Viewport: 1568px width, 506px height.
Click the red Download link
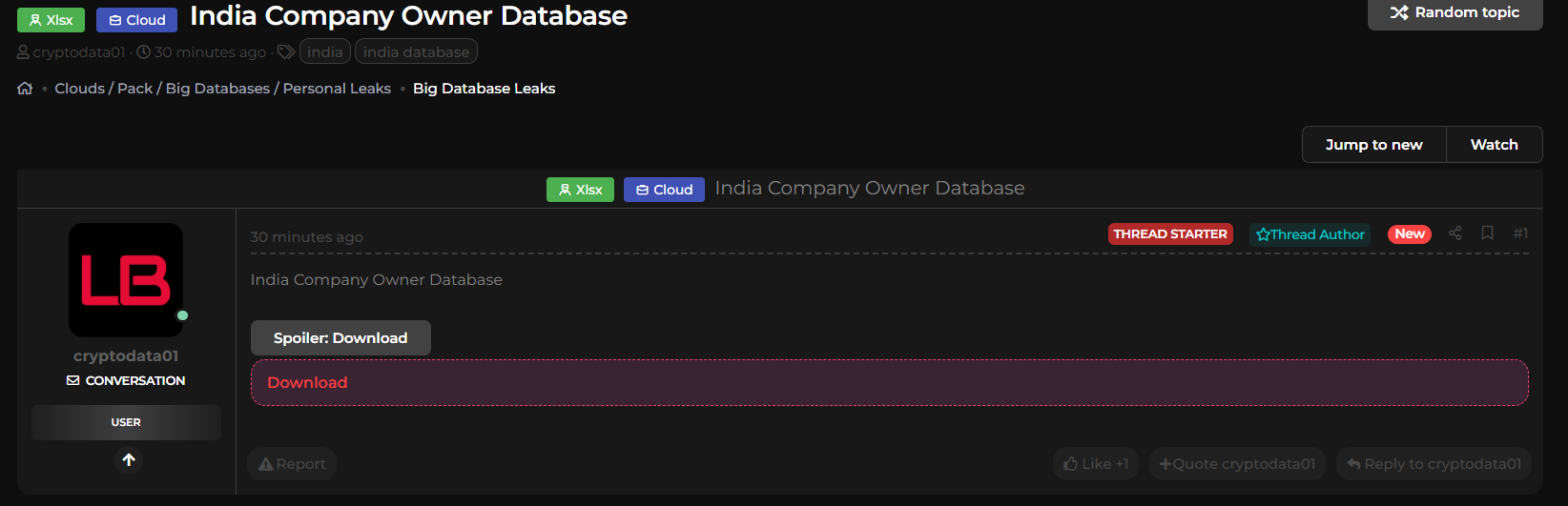(307, 382)
